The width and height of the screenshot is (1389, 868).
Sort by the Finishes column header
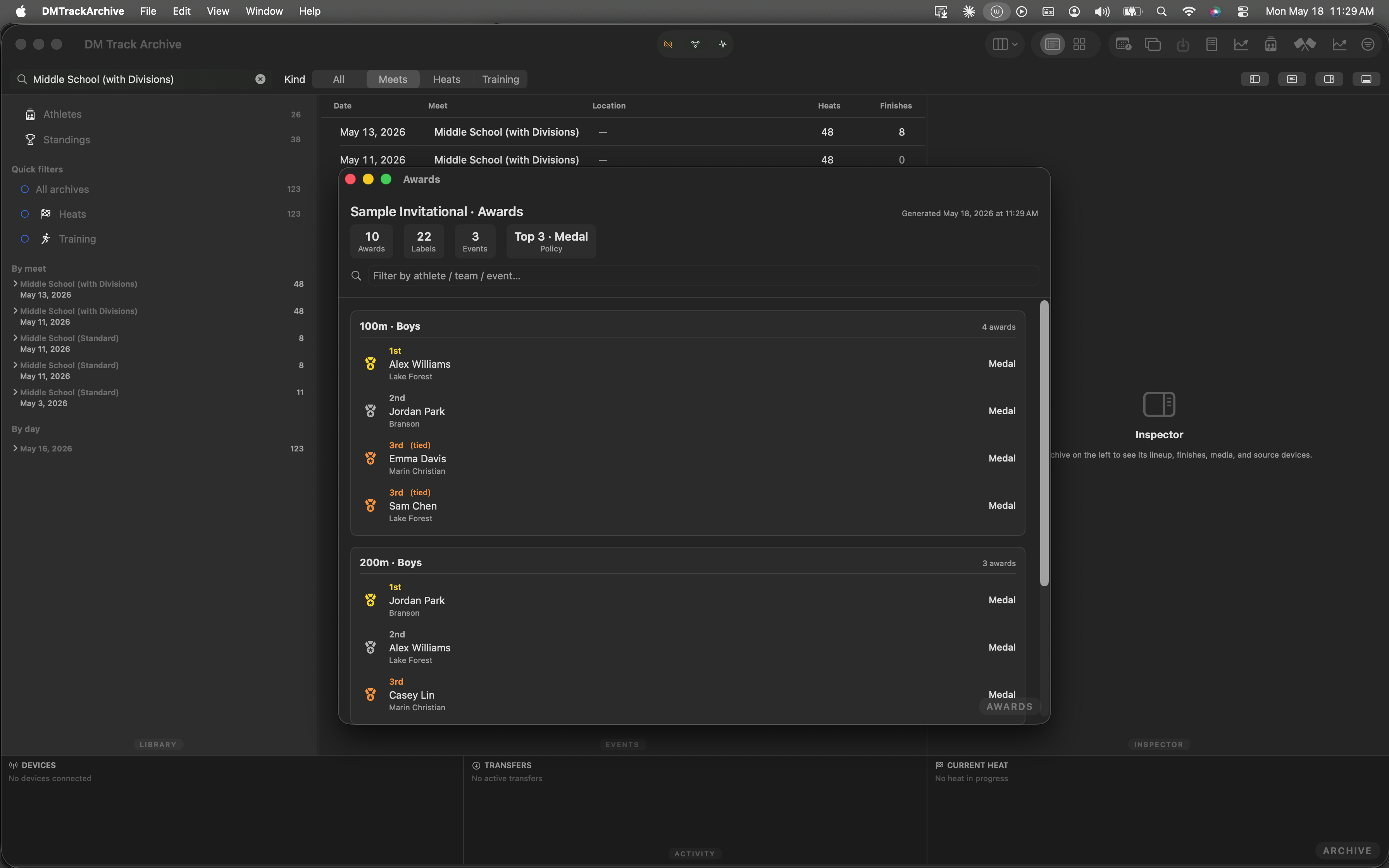pyautogui.click(x=895, y=106)
